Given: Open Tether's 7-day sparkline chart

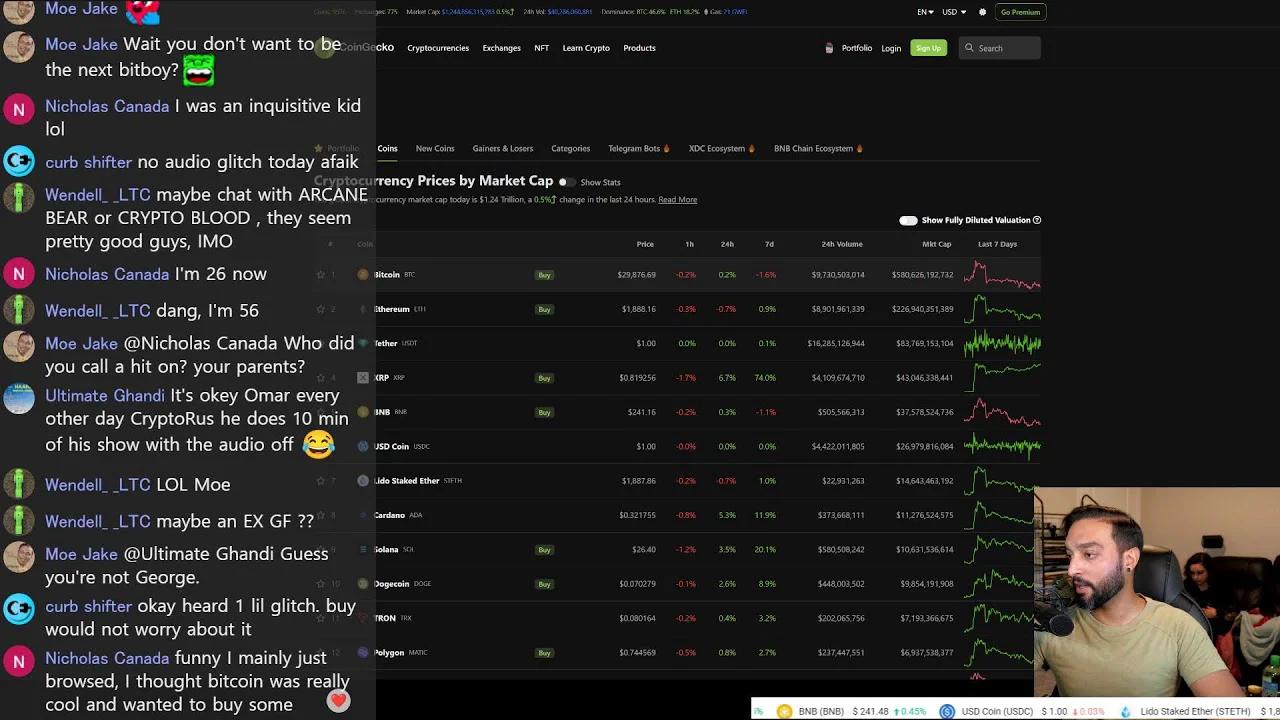Looking at the screenshot, I should (x=1002, y=343).
